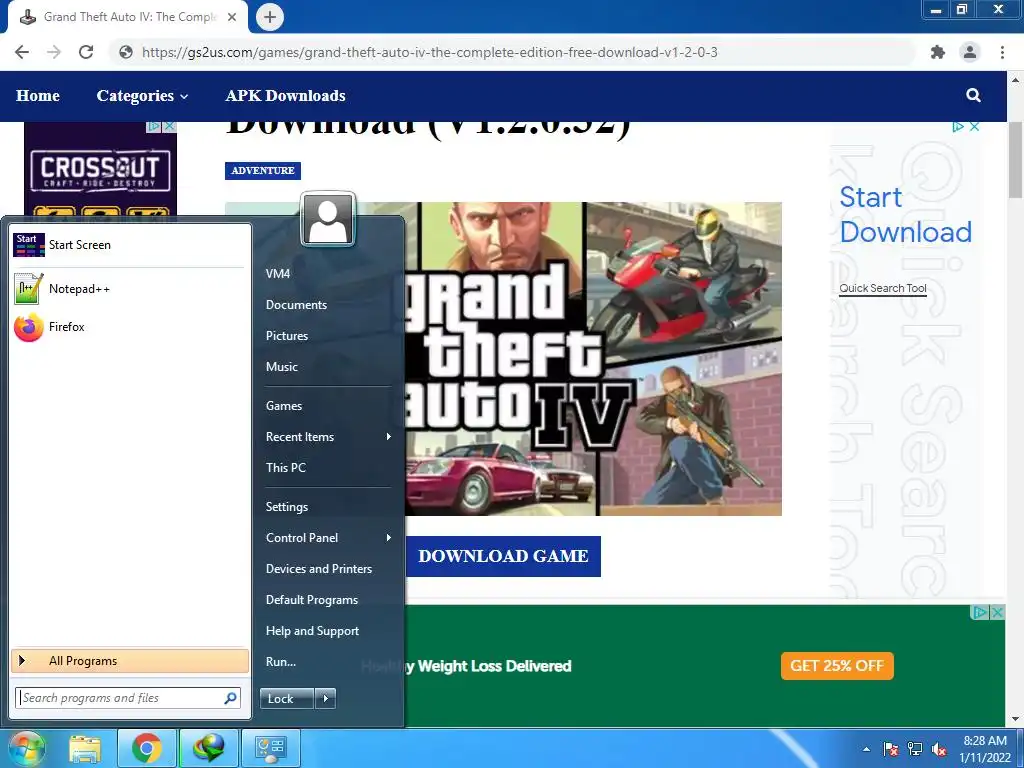Click scrollbar down arrow
Screen dimensions: 1024x768
(1016, 720)
